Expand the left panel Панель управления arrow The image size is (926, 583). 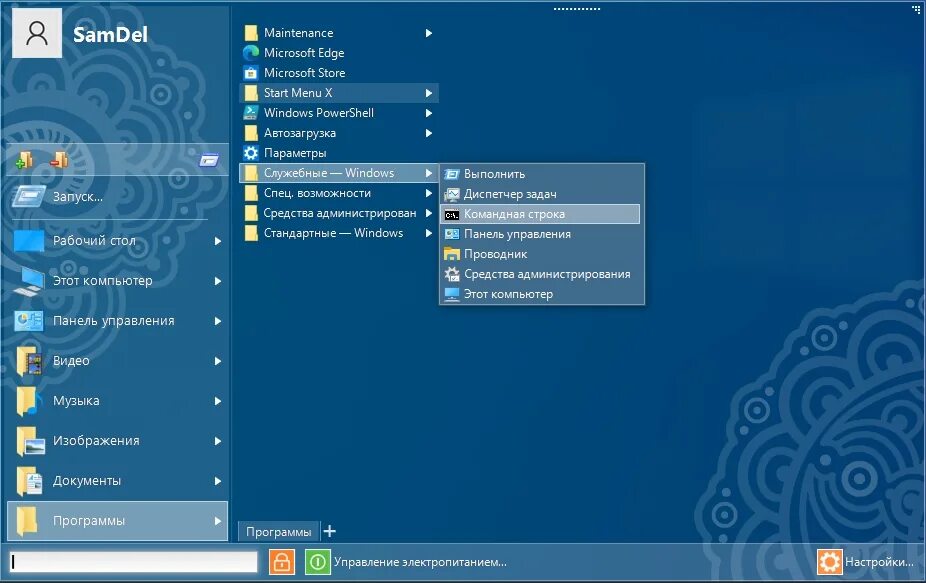click(x=218, y=321)
